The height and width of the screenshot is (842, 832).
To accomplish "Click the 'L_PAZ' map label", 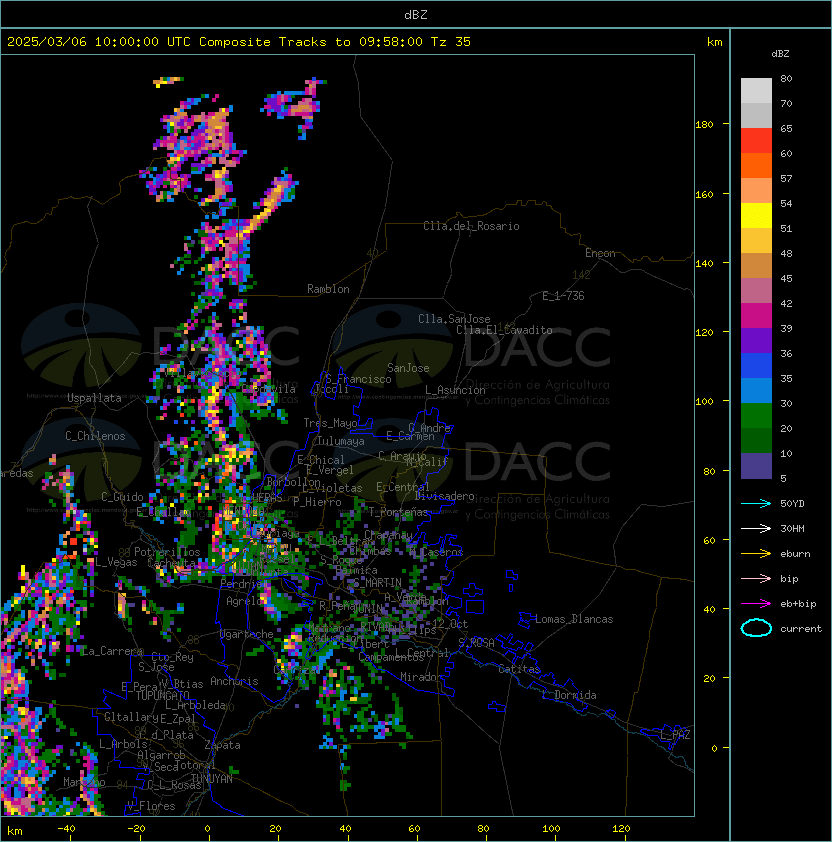I will (x=675, y=735).
